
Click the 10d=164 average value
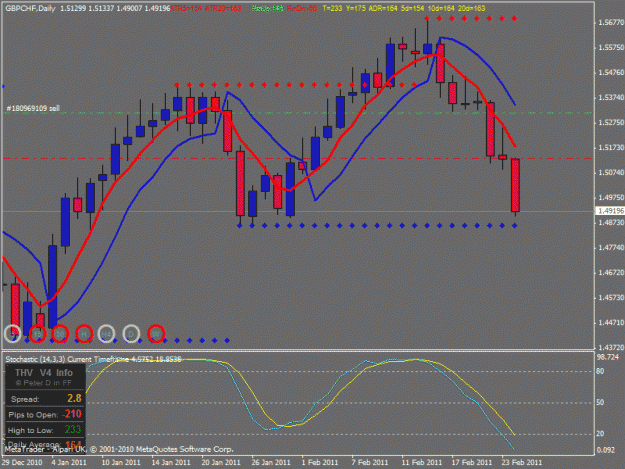441,8
